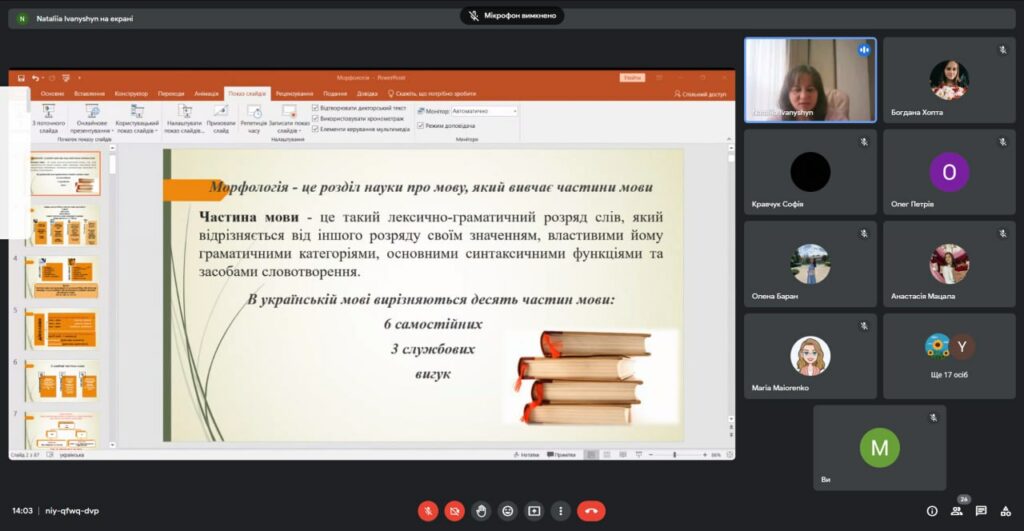Screen dimensions: 1024x531
Task: Open the meeting details info icon
Action: point(932,511)
